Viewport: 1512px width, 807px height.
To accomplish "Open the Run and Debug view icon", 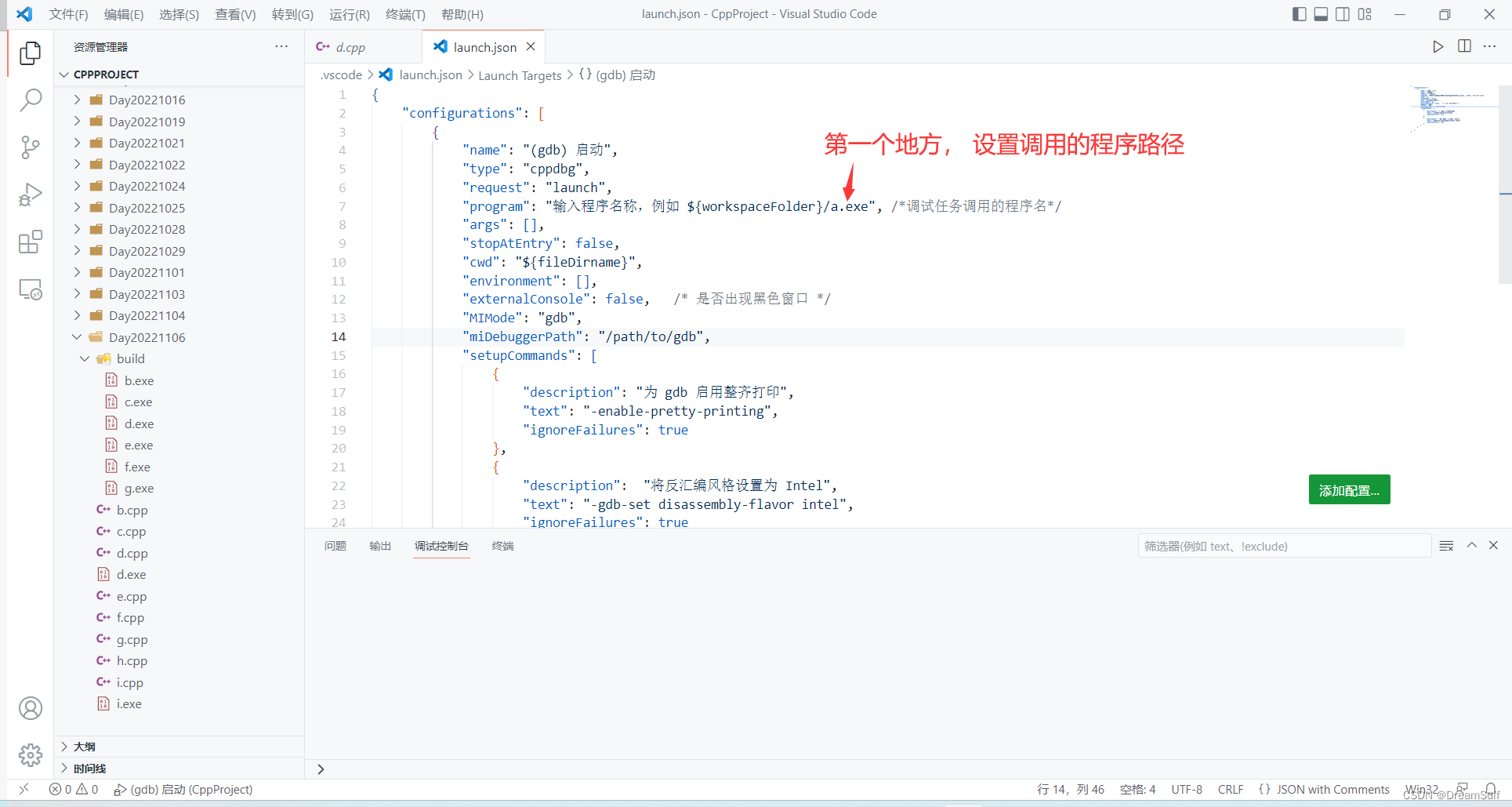I will click(x=31, y=194).
